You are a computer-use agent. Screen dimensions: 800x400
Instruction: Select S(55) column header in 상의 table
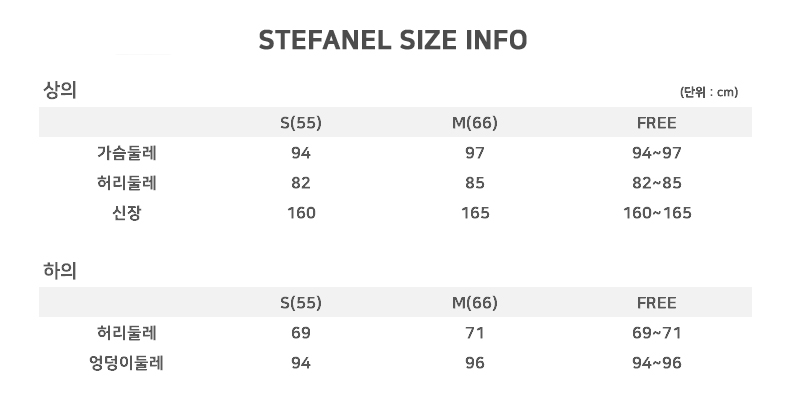301,123
